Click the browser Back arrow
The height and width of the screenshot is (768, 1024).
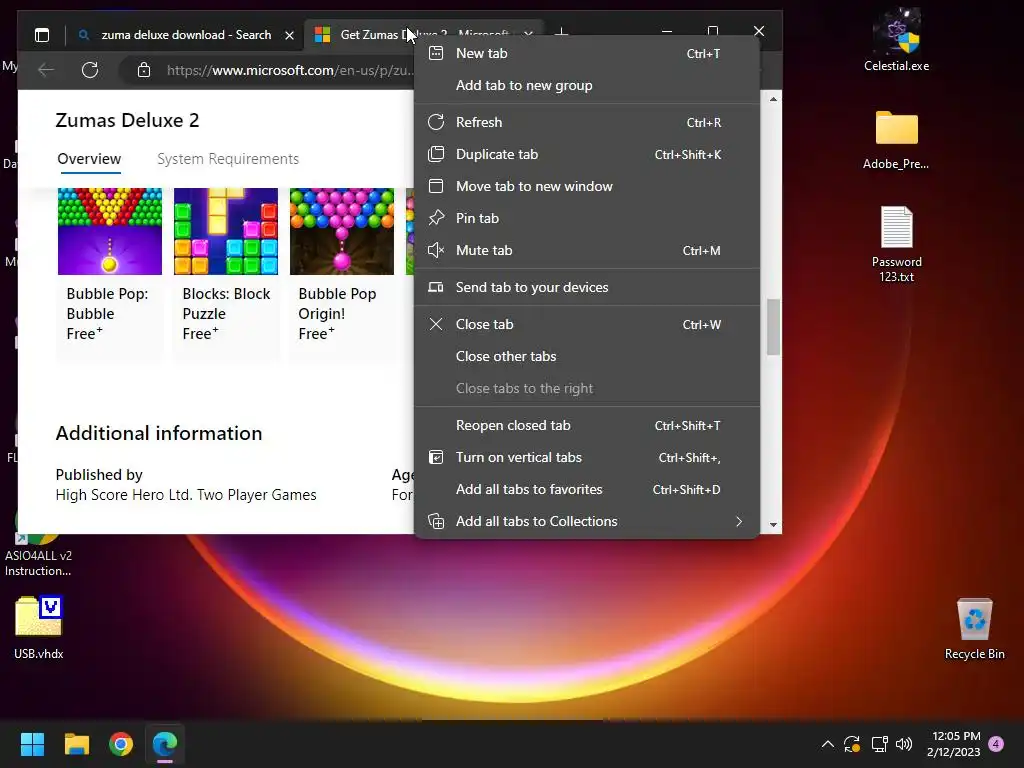point(46,70)
